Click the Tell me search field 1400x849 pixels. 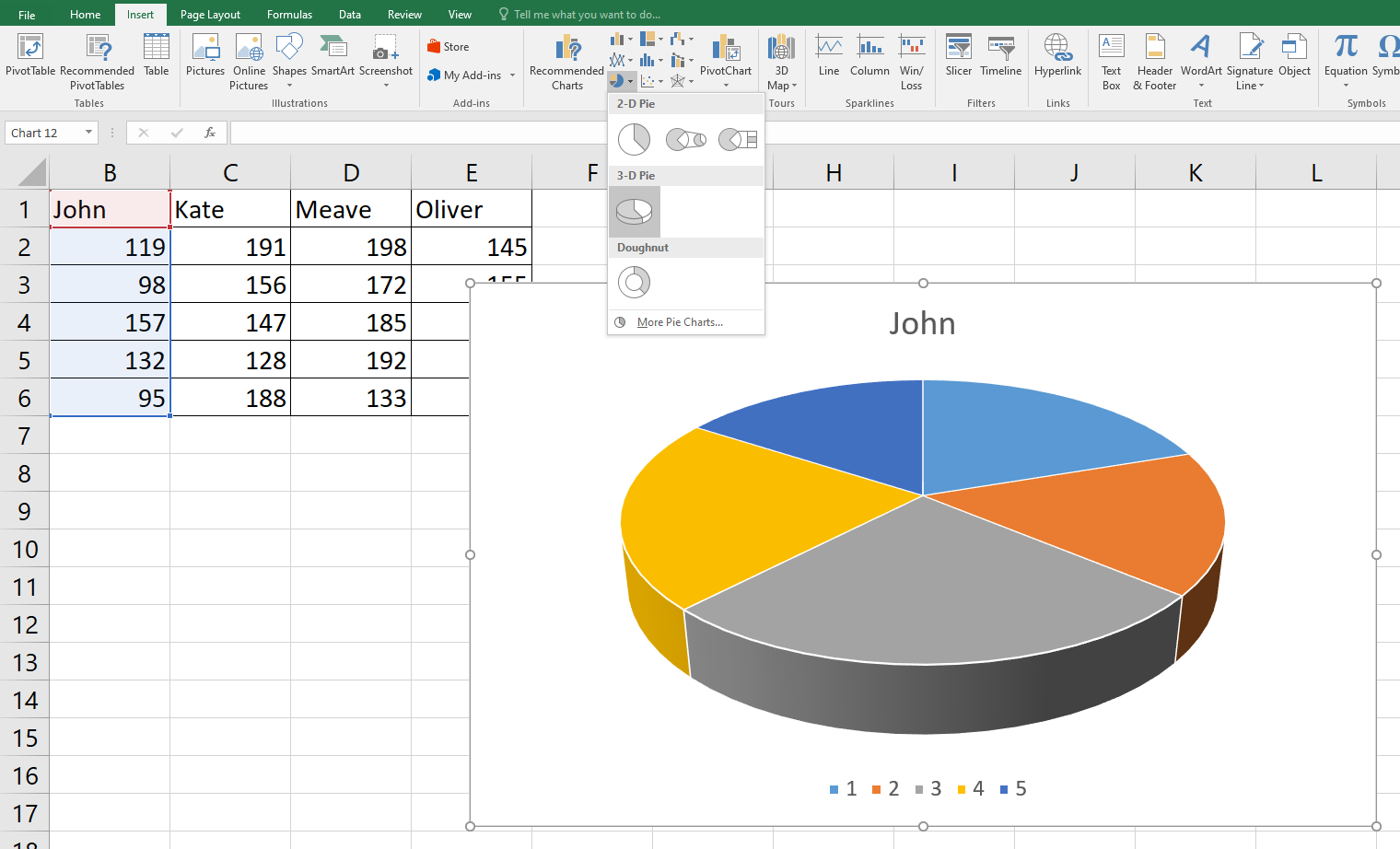[587, 15]
